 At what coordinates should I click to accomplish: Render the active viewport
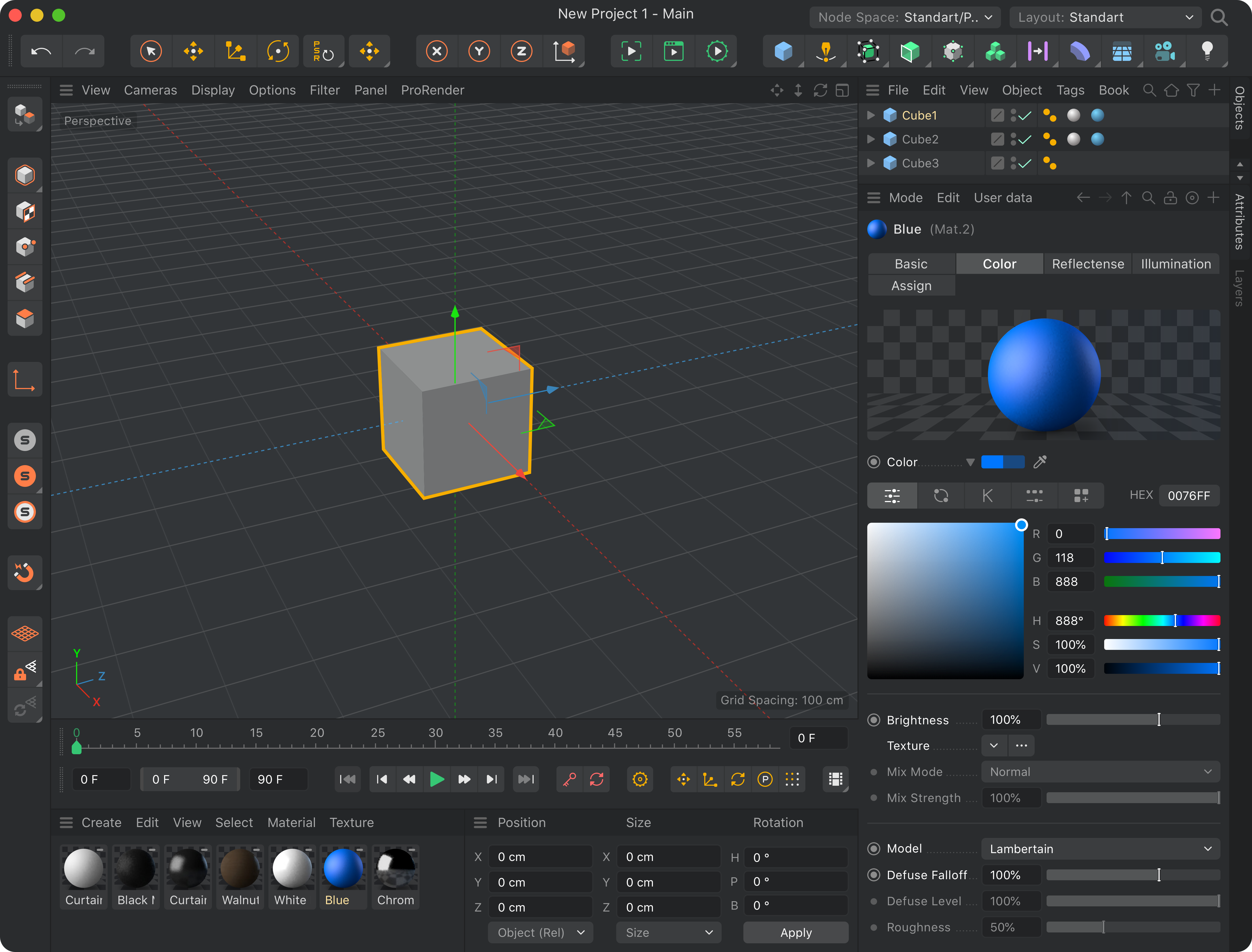pyautogui.click(x=631, y=51)
